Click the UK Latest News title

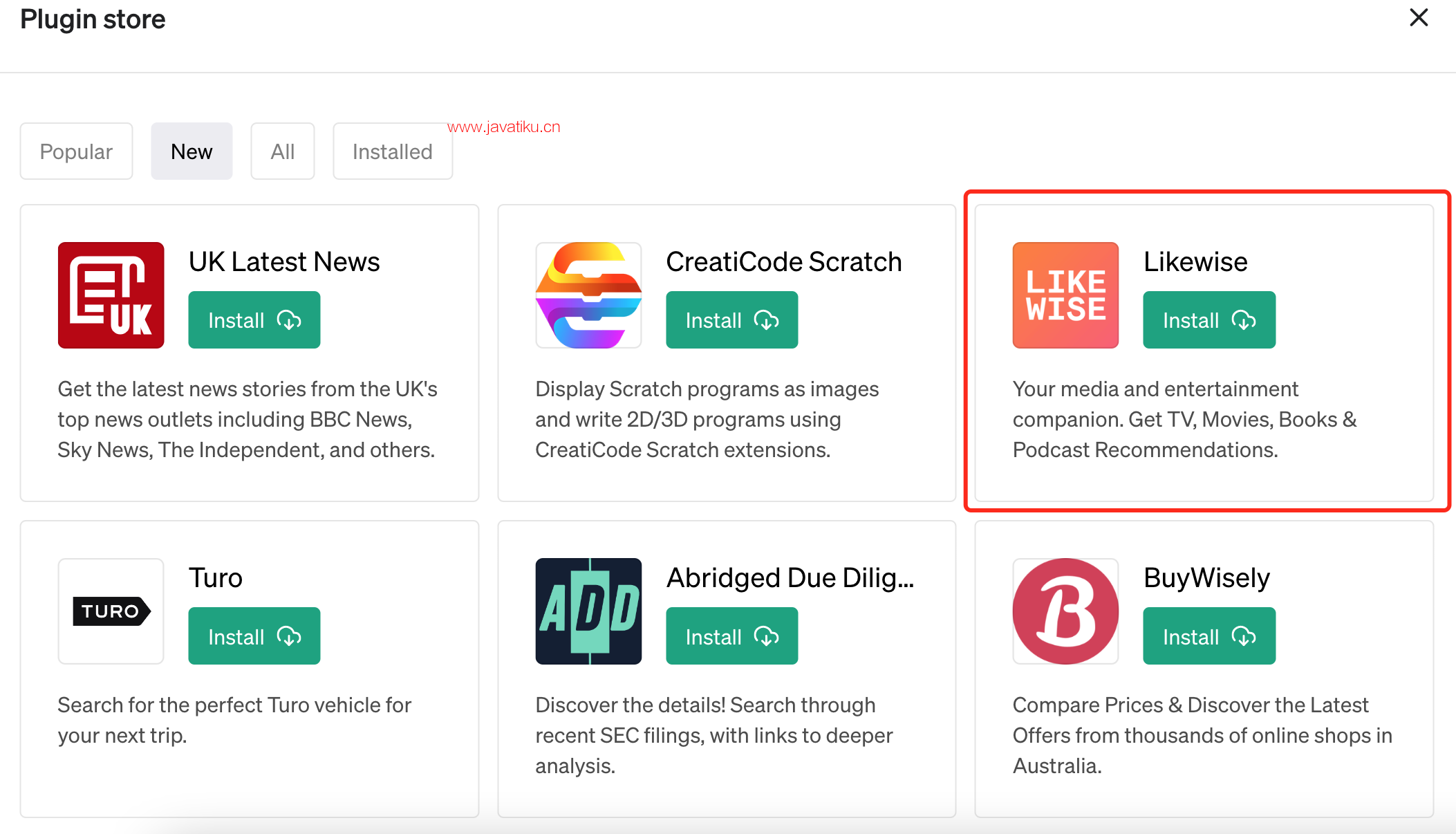point(284,262)
